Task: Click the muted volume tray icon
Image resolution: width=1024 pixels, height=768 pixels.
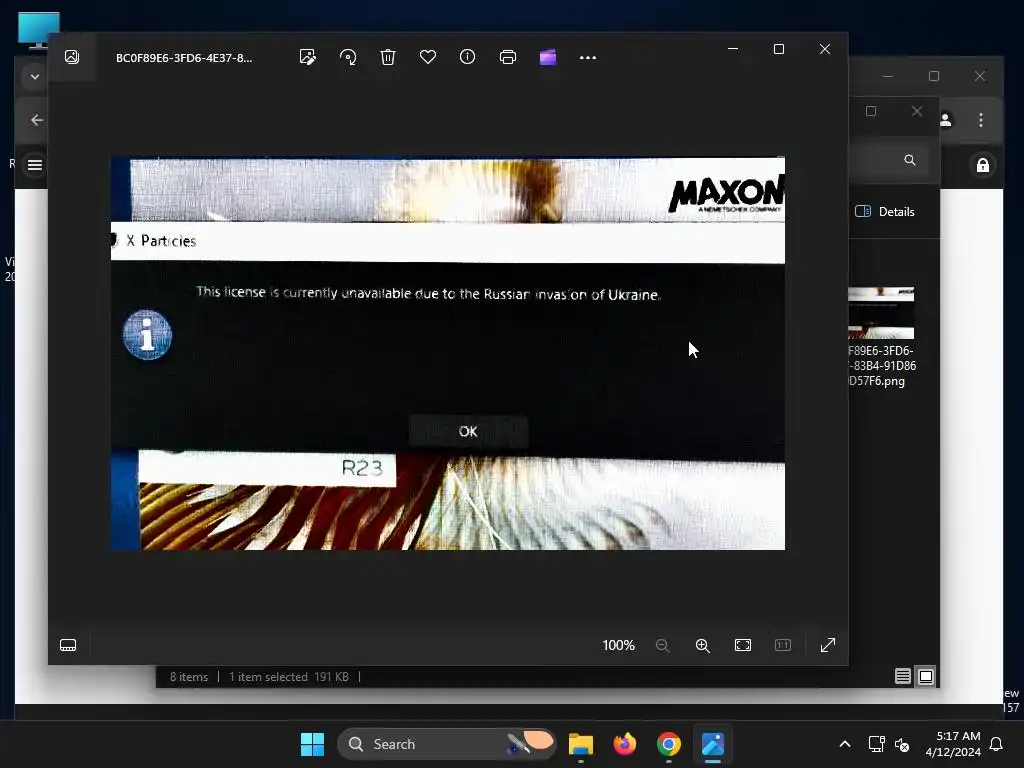Action: [x=902, y=744]
